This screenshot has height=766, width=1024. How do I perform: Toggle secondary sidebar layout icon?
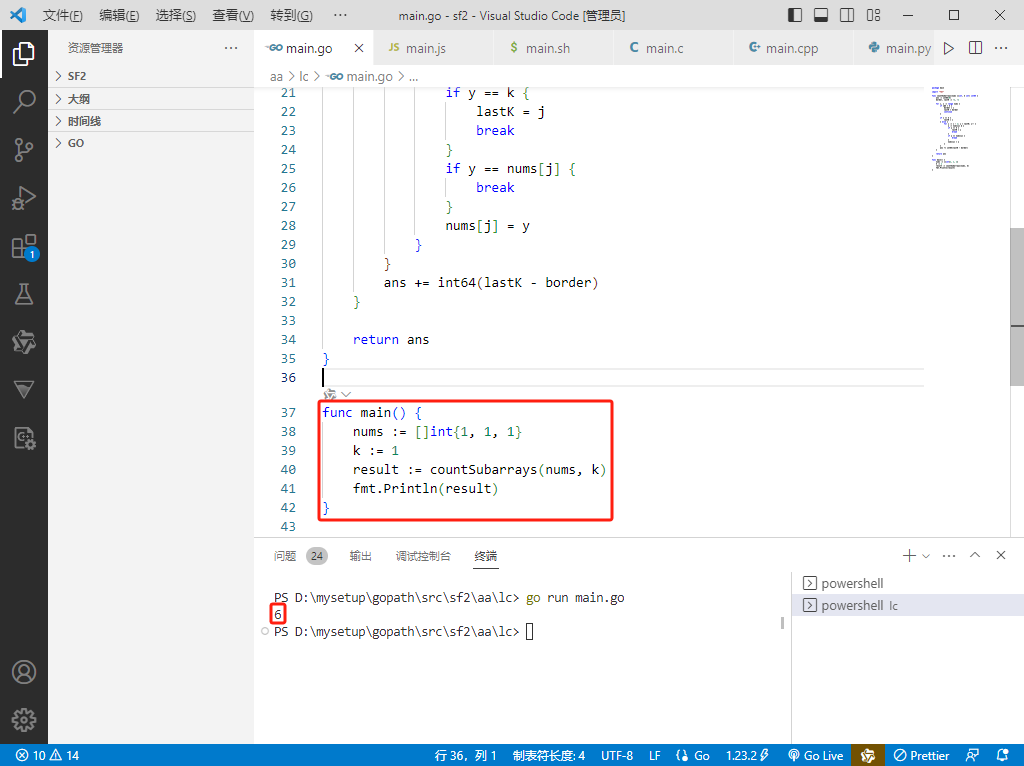[847, 15]
